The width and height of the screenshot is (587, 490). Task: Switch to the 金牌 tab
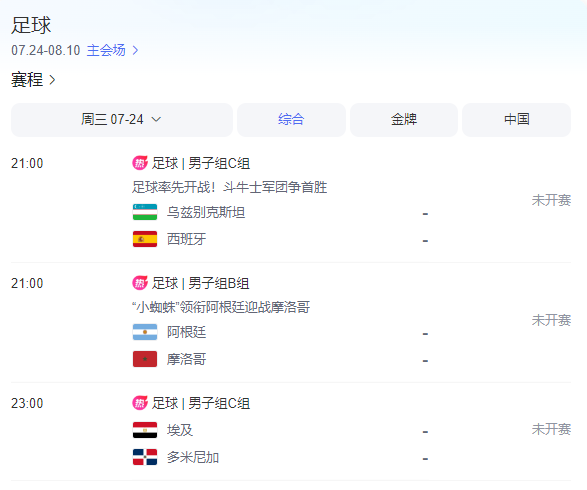[x=404, y=120]
